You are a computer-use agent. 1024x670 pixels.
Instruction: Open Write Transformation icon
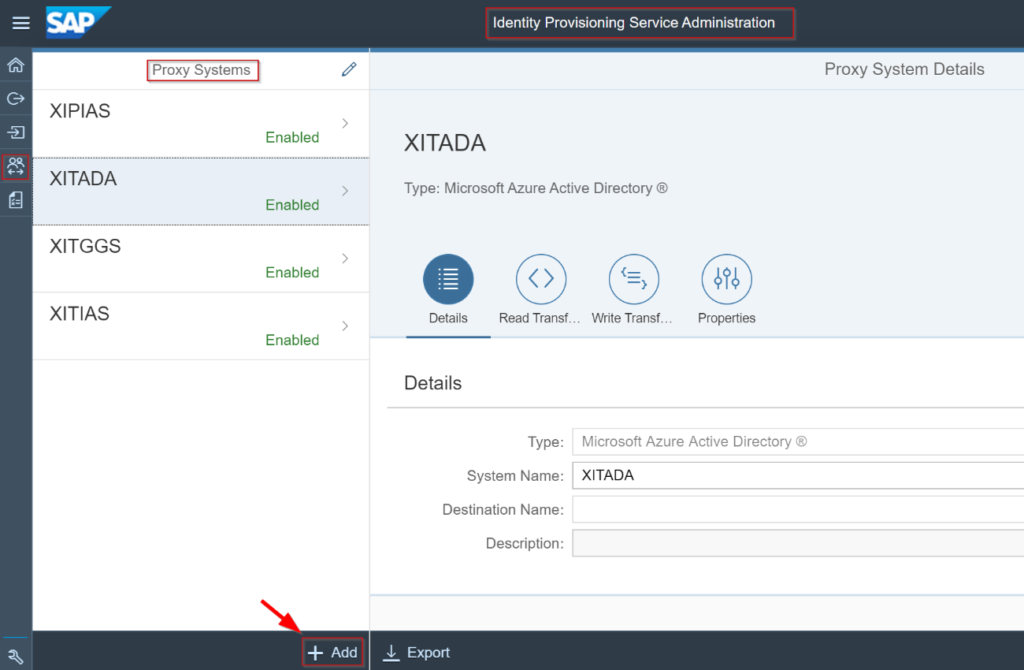tap(633, 279)
